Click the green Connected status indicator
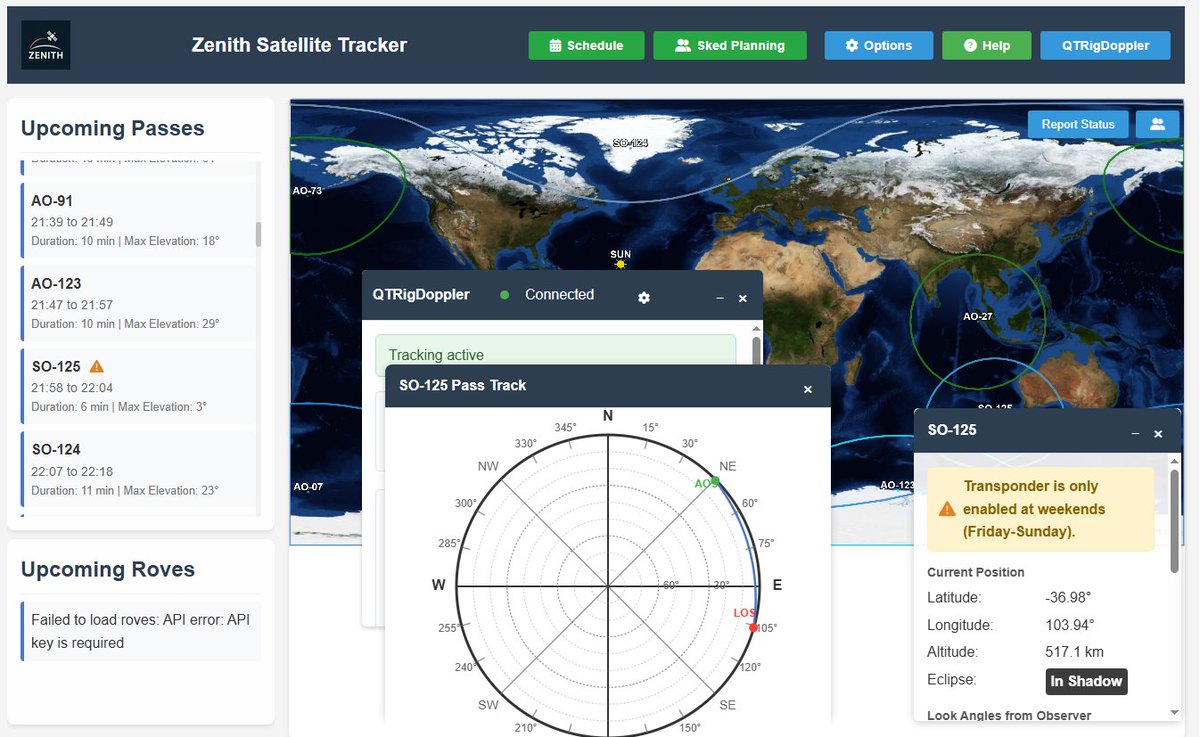This screenshot has width=1200, height=737. [x=505, y=295]
